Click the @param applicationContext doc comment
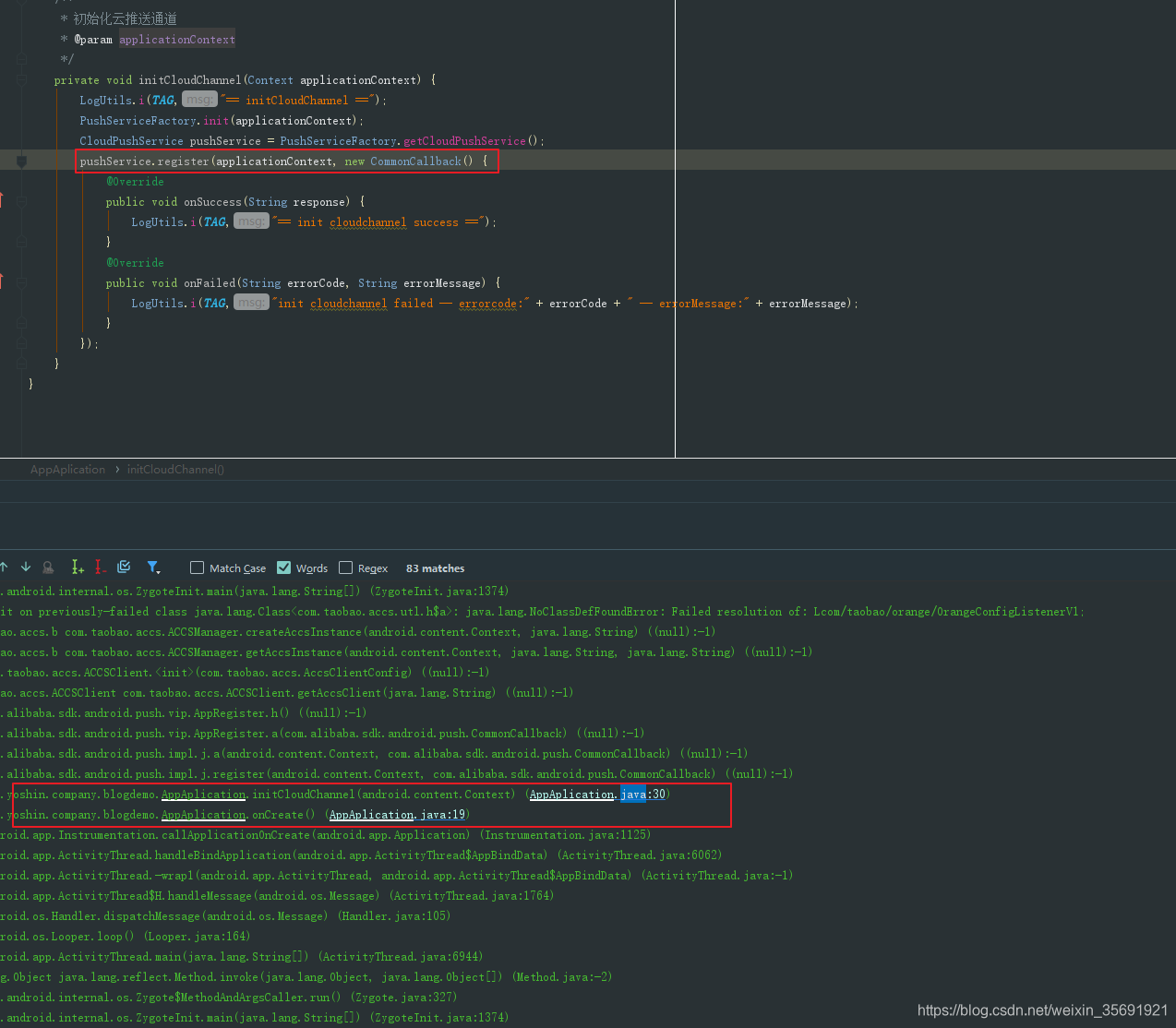The height and width of the screenshot is (1028, 1176). point(148,40)
